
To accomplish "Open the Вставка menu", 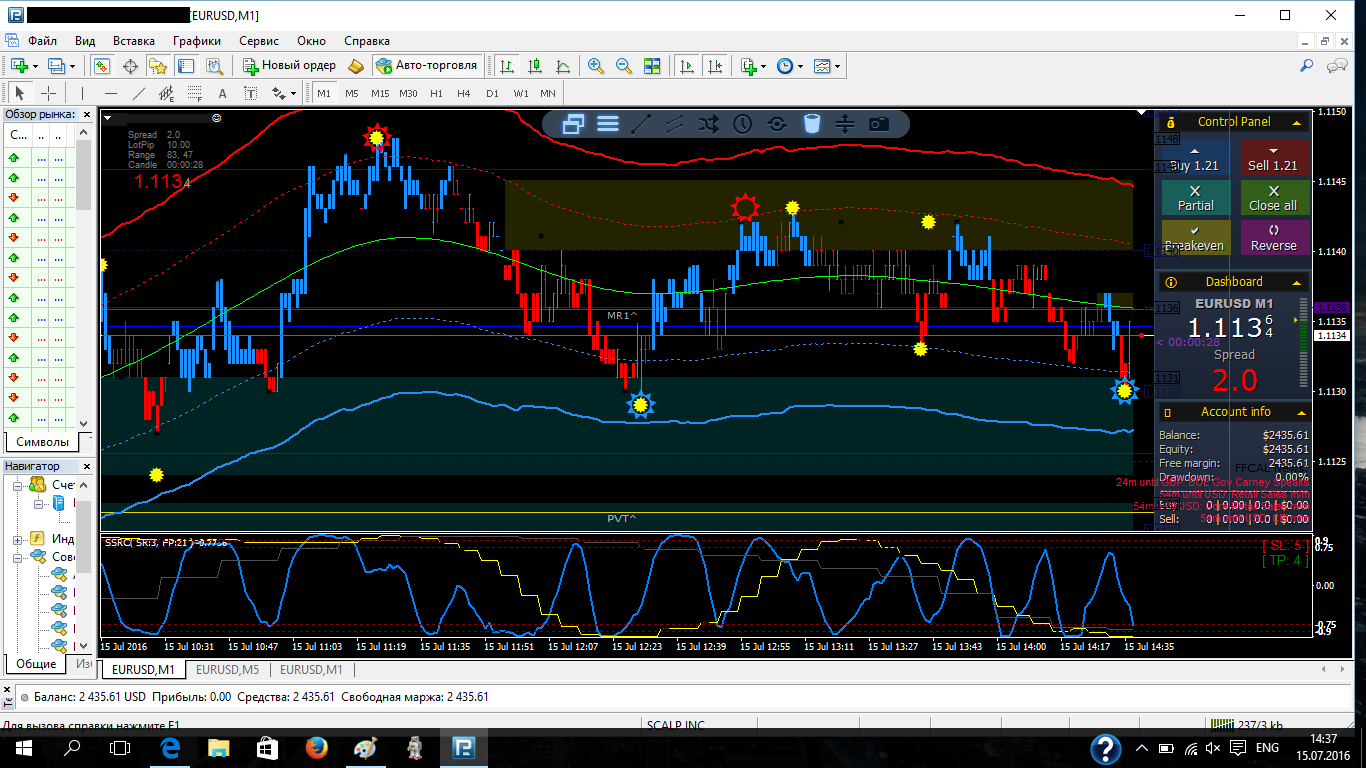I will pyautogui.click(x=134, y=41).
